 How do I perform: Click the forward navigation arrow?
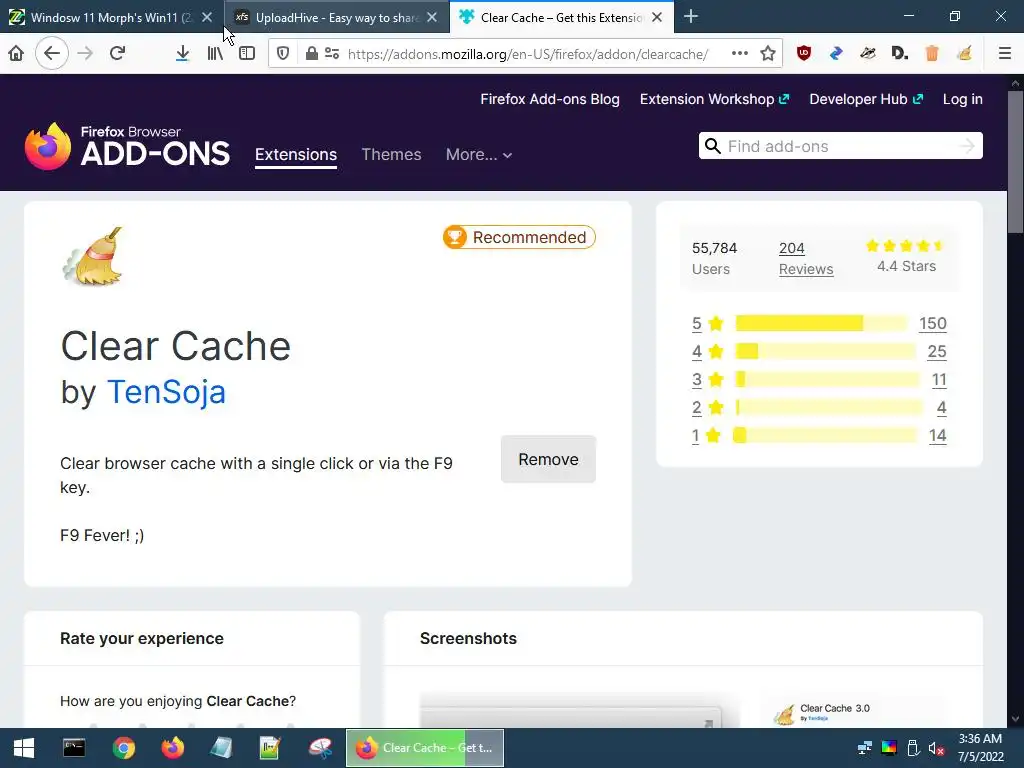(x=85, y=54)
